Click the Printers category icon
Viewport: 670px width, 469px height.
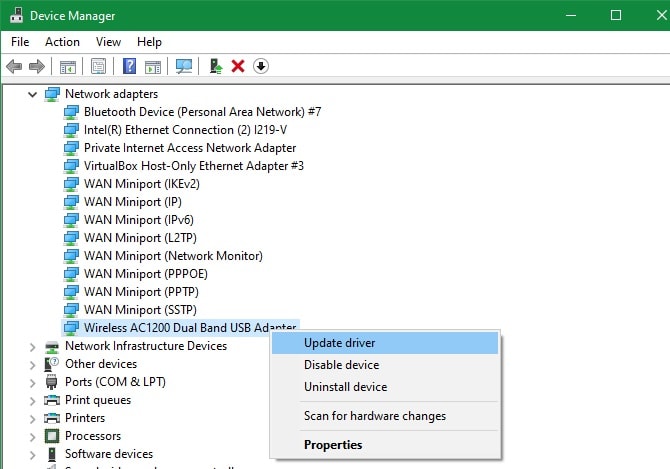pos(52,418)
